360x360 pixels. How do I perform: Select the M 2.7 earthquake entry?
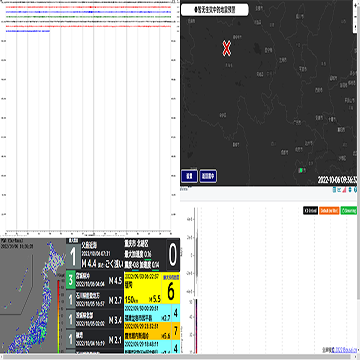pos(94,300)
